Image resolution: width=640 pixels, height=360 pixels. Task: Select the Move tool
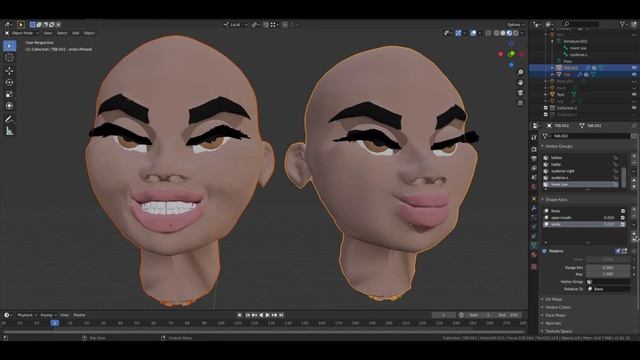tap(9, 71)
